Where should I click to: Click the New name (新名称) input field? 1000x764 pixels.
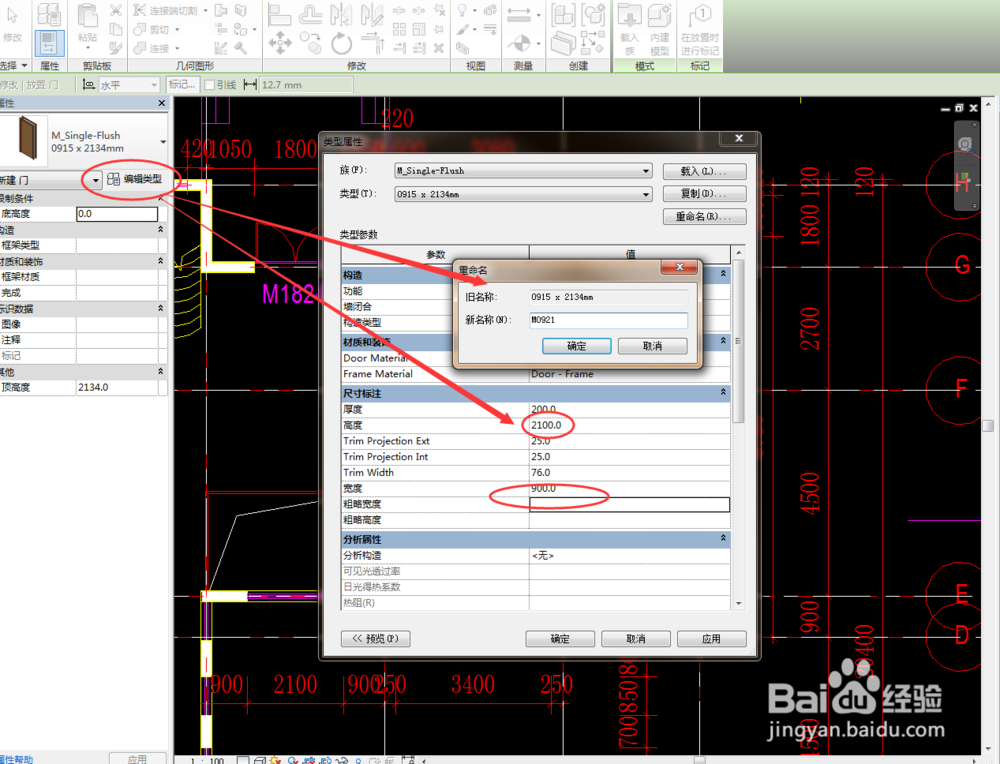point(608,320)
